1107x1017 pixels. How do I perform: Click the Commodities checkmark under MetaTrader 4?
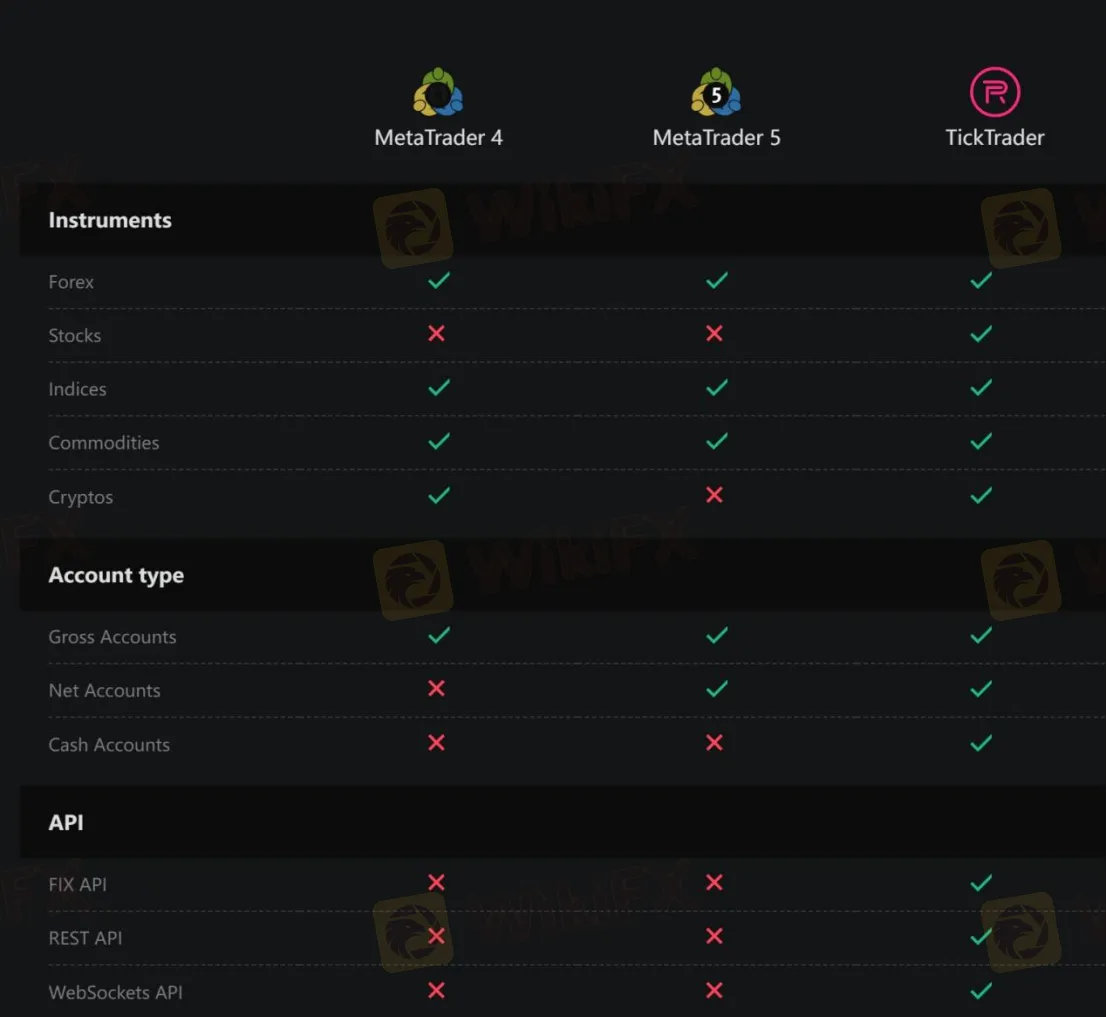pyautogui.click(x=438, y=441)
